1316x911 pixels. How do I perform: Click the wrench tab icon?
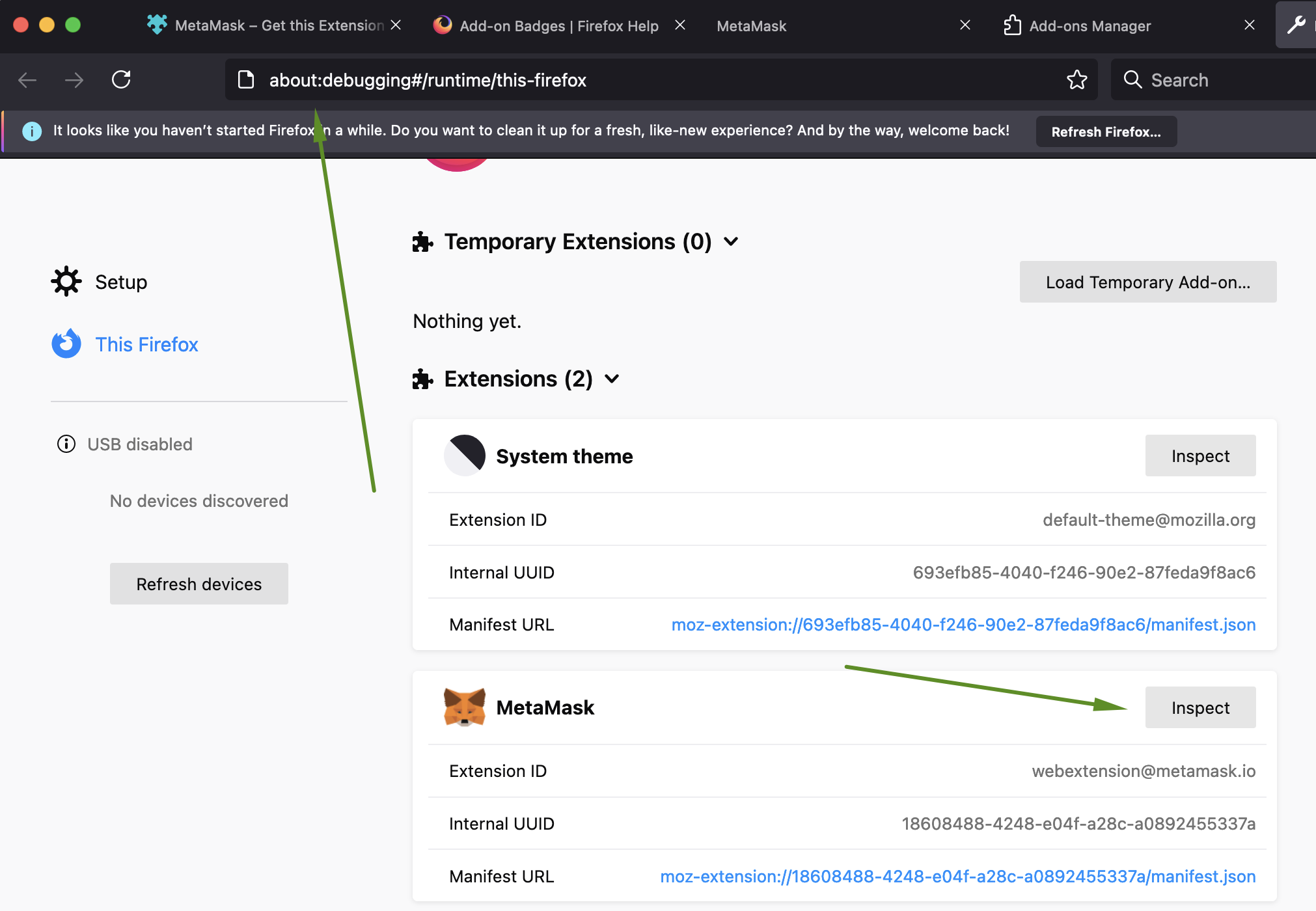1296,25
